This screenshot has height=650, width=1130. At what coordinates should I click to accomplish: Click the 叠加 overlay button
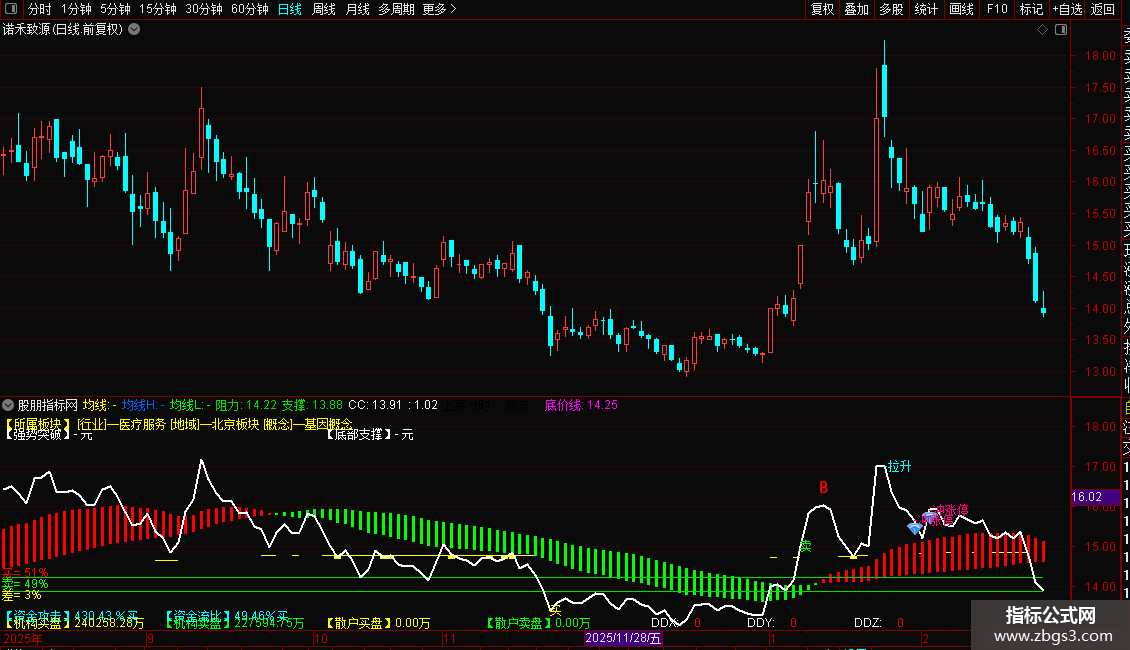click(x=857, y=9)
